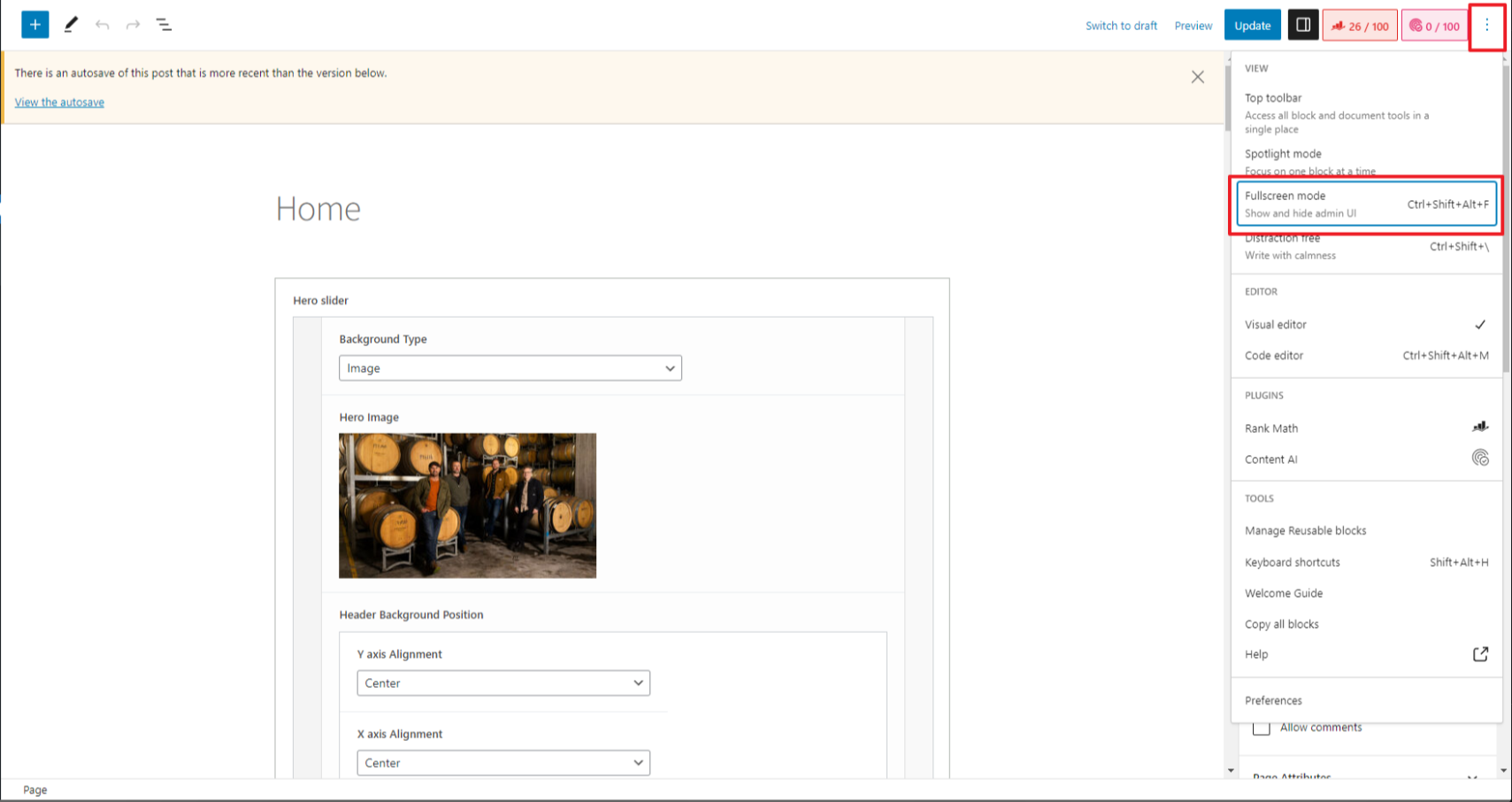This screenshot has width=1512, height=802.
Task: Enable Distraction free mode
Action: pos(1366,246)
